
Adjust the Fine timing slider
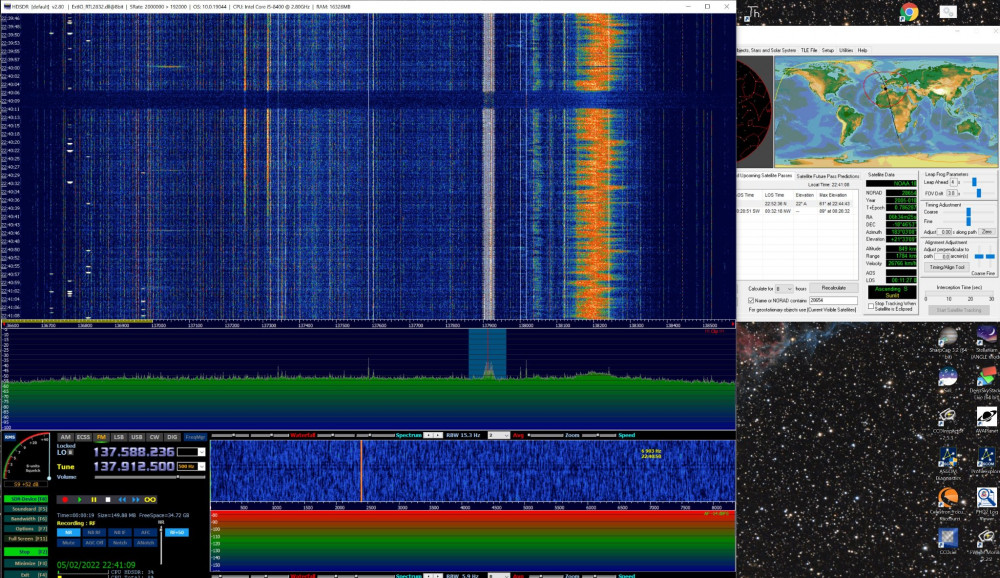tap(968, 221)
